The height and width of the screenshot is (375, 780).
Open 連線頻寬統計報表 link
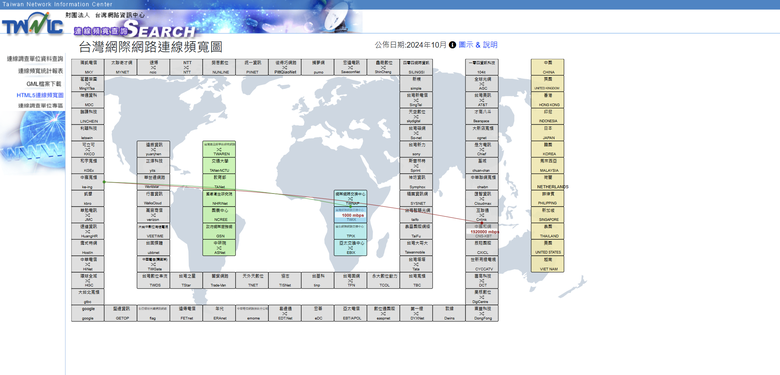[41, 71]
